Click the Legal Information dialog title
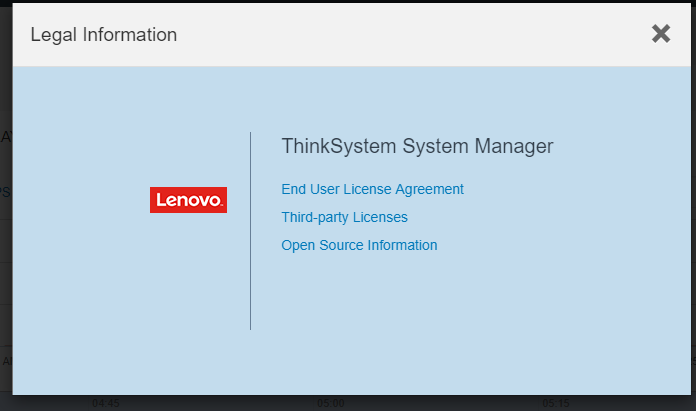This screenshot has width=696, height=411. [104, 35]
